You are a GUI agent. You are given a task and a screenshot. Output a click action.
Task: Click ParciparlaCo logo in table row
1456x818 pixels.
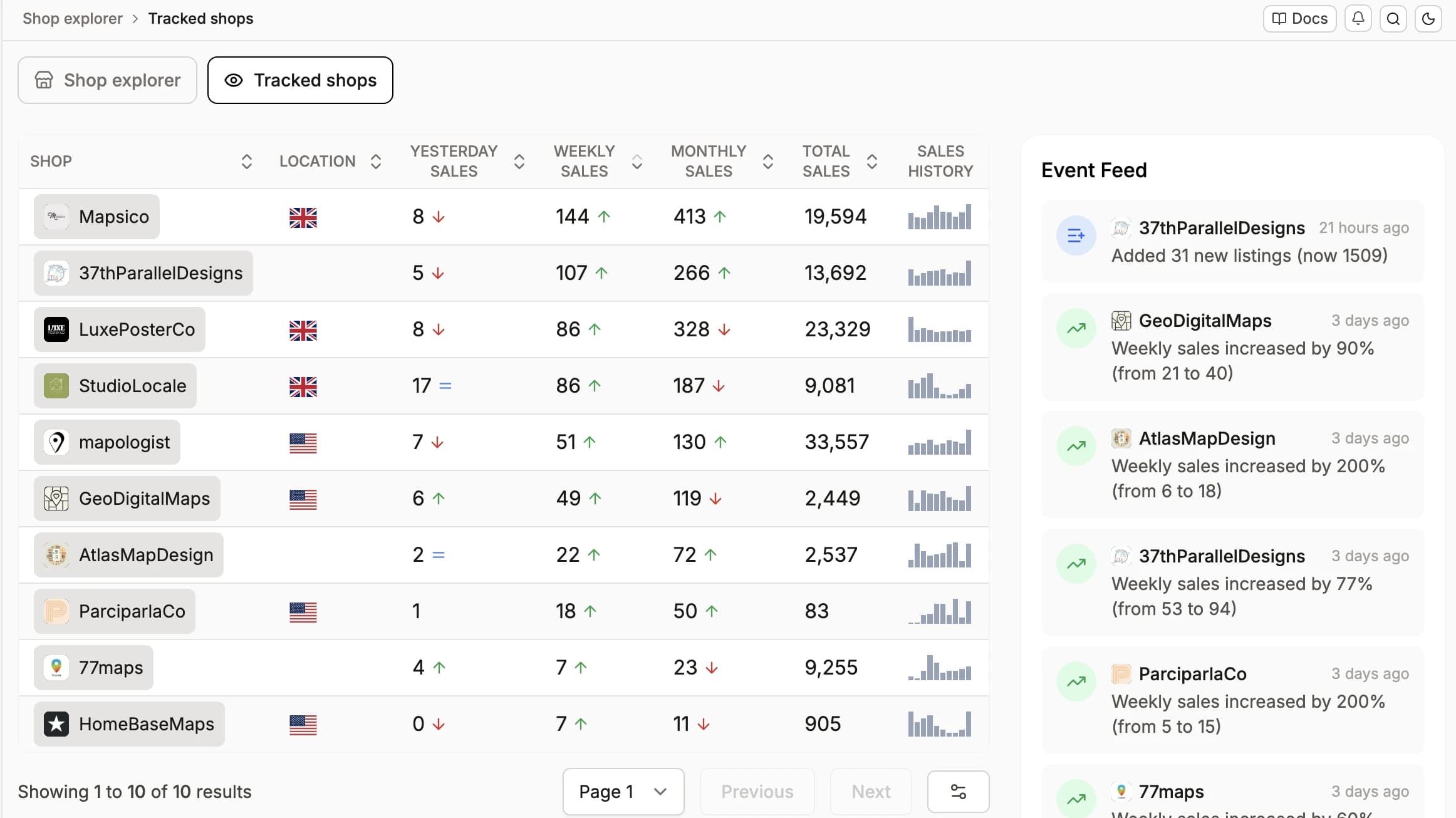(56, 611)
